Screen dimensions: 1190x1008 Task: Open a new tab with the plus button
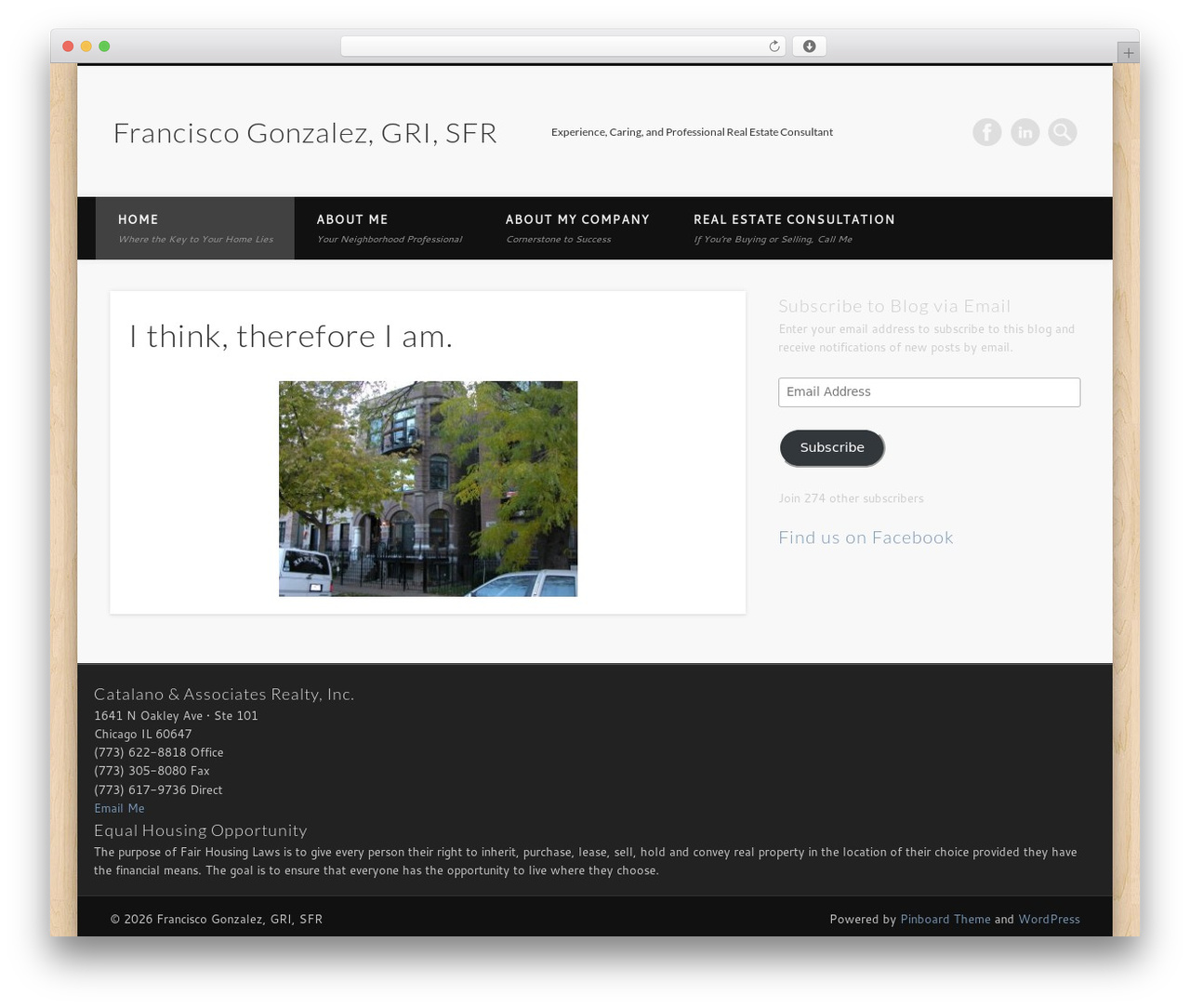1129,53
